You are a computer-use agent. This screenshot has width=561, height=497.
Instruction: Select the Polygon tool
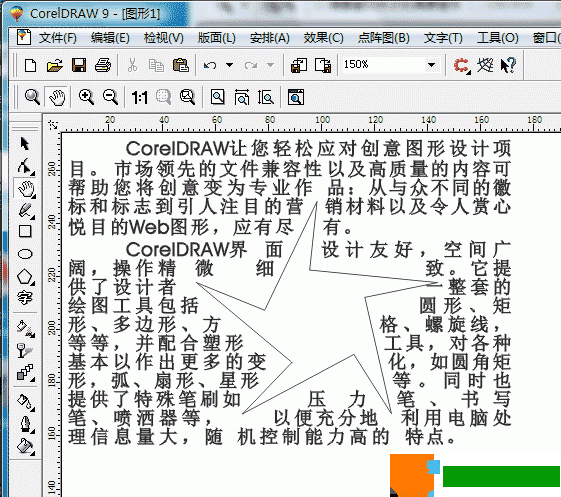[25, 277]
